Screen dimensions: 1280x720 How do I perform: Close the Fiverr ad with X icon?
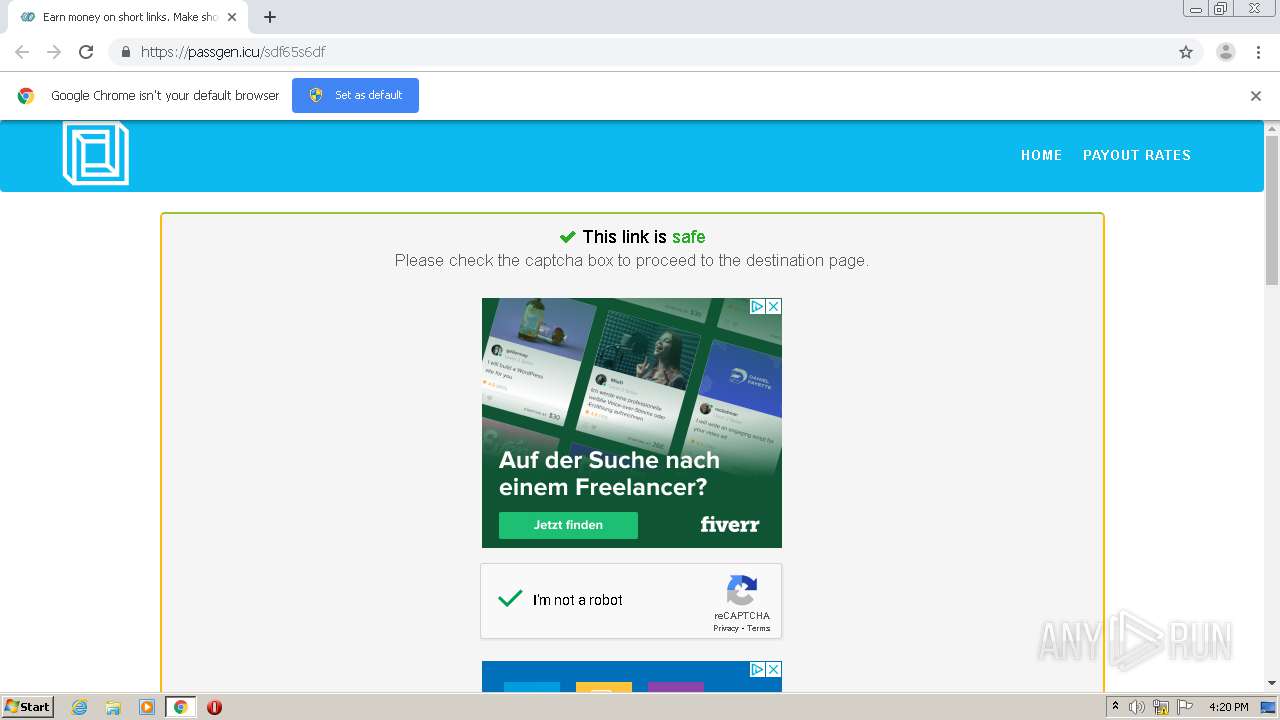[773, 307]
